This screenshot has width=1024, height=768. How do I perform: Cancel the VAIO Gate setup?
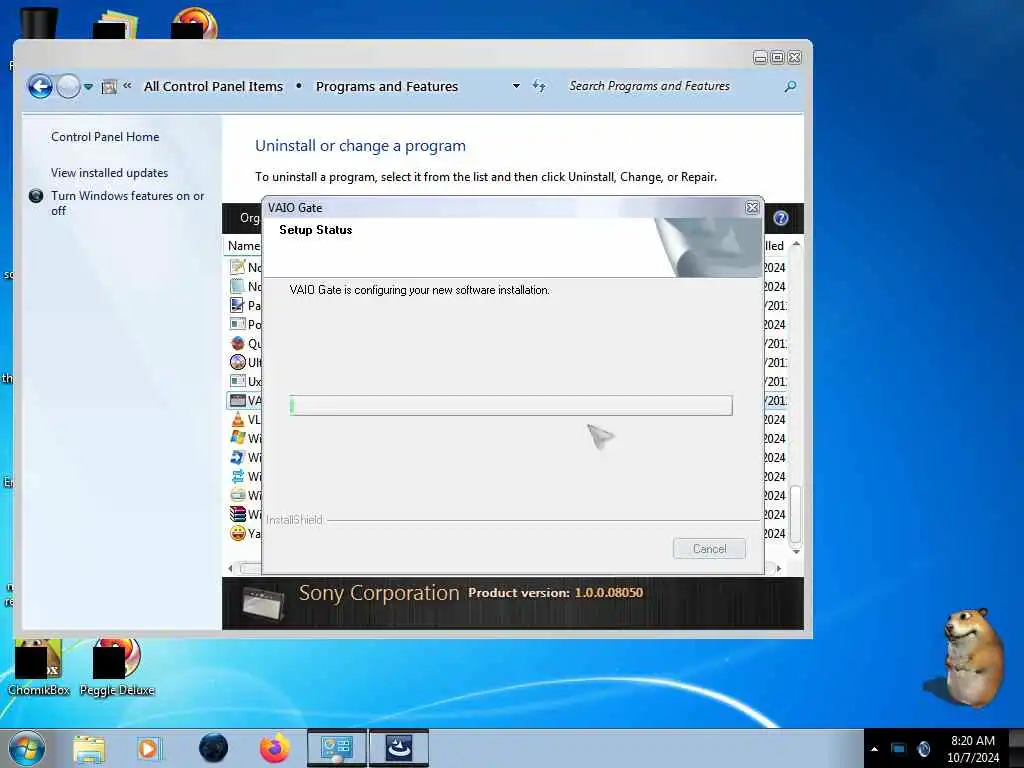coord(709,549)
